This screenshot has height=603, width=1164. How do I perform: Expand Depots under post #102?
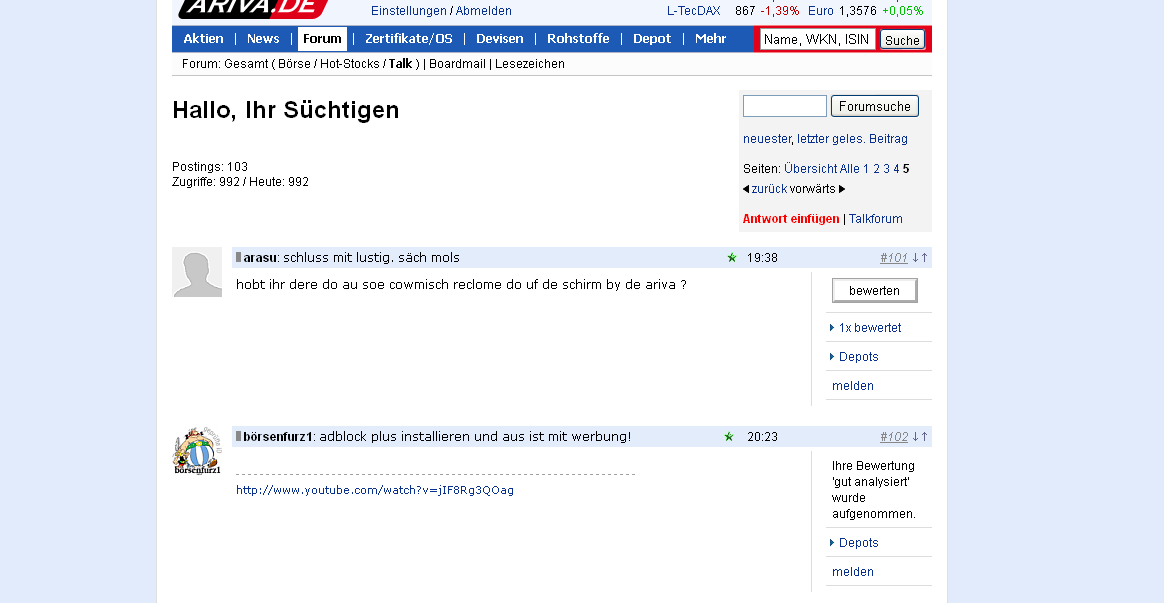858,543
